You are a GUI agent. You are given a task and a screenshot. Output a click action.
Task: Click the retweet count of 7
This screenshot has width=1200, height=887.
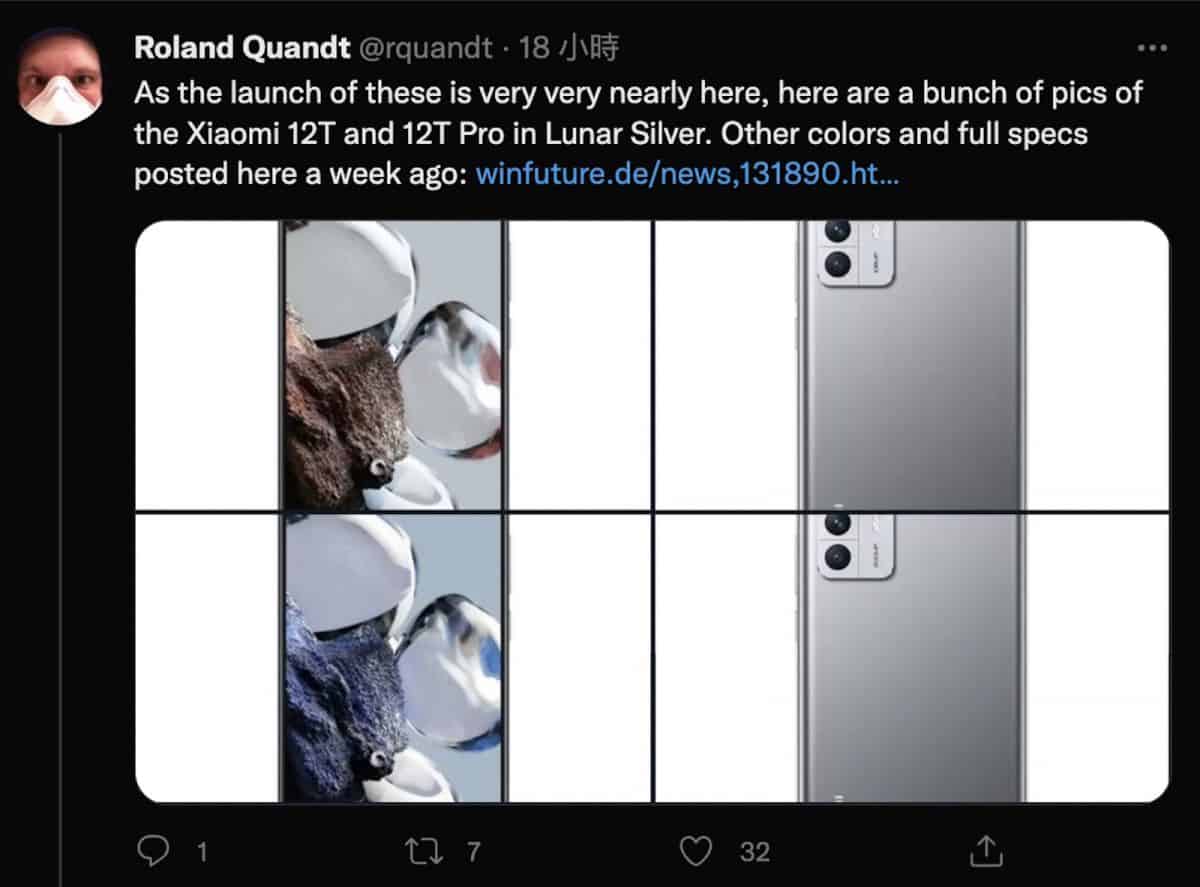(x=475, y=852)
